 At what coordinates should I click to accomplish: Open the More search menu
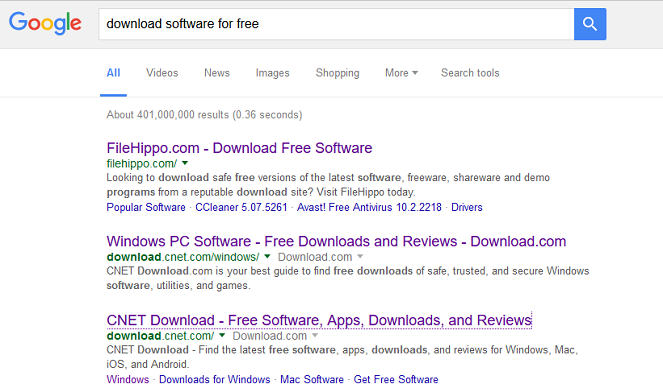tap(401, 73)
